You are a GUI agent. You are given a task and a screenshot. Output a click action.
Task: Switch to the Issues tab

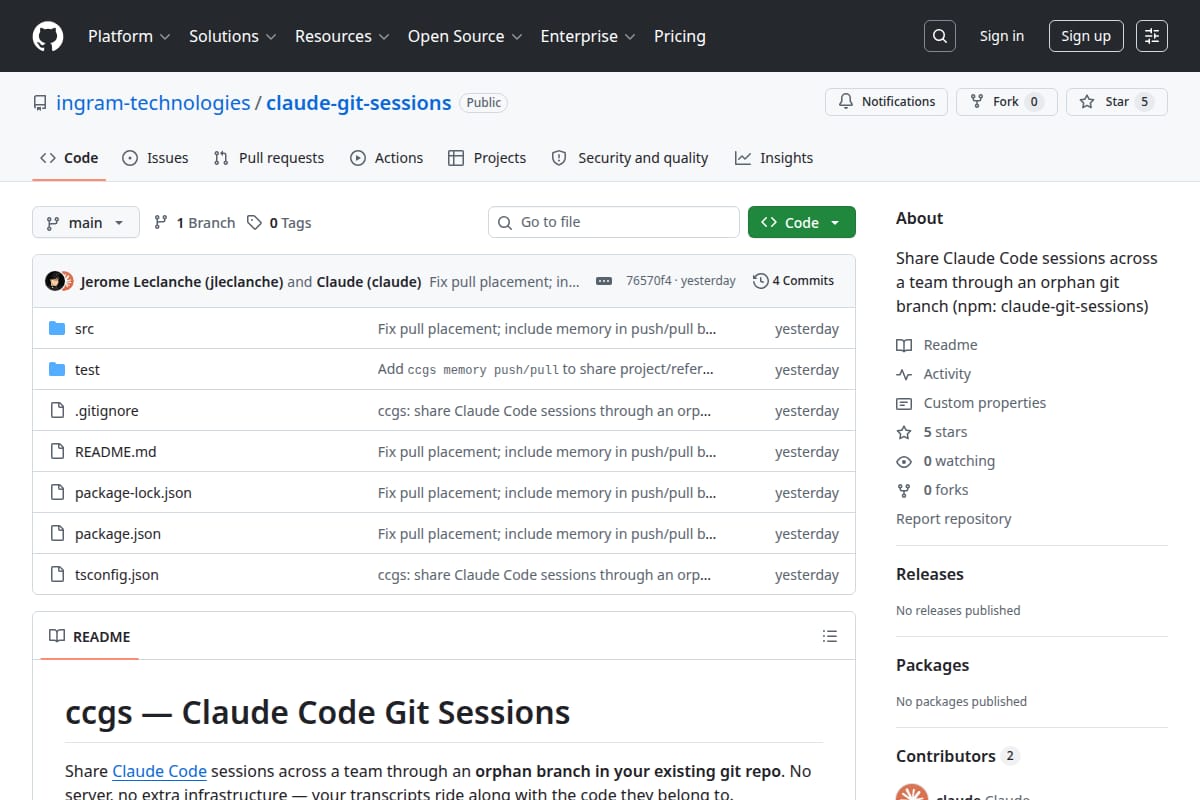pos(155,158)
